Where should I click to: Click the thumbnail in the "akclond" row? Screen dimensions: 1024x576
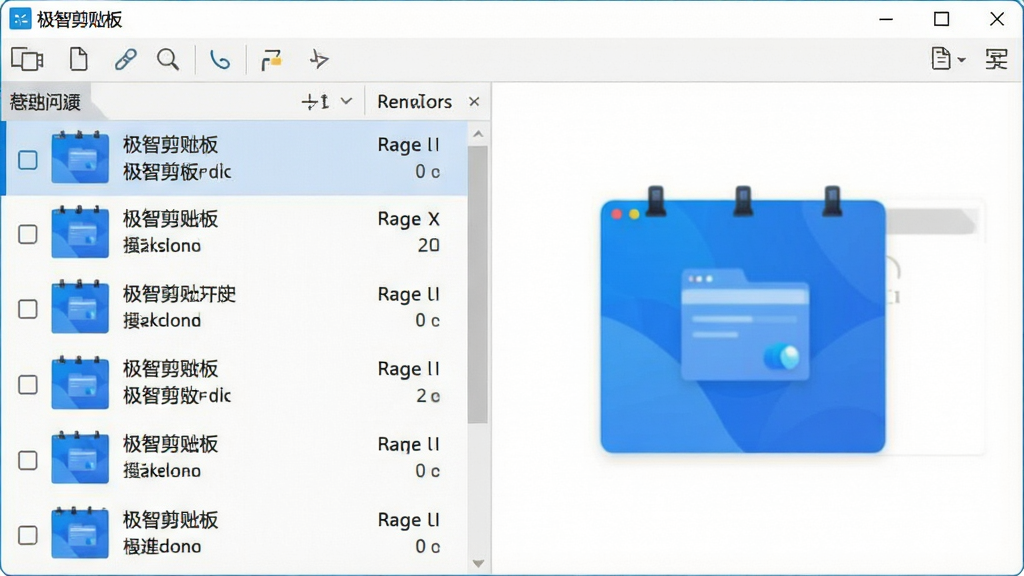pos(80,307)
